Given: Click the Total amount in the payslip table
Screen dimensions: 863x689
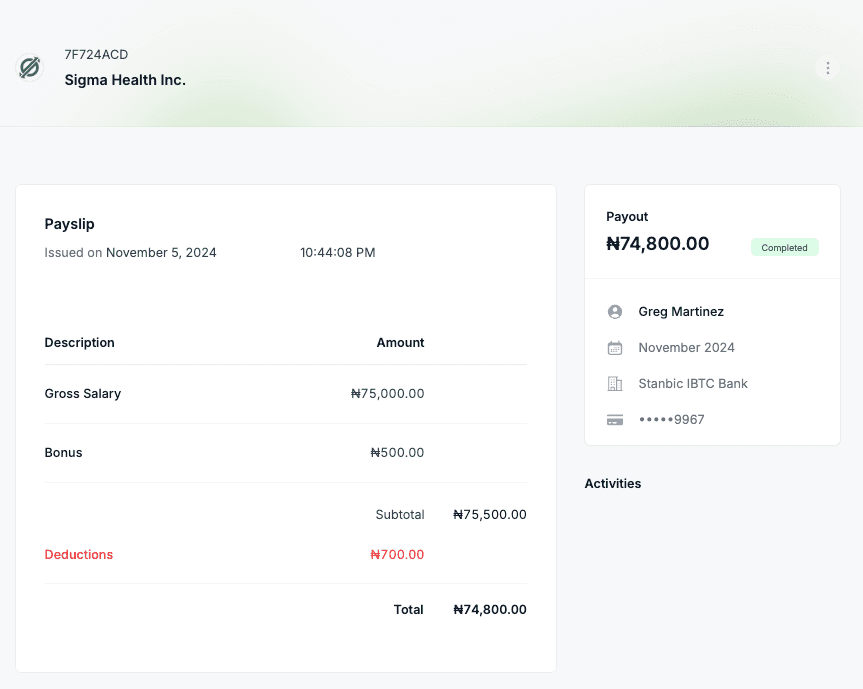Looking at the screenshot, I should [489, 610].
